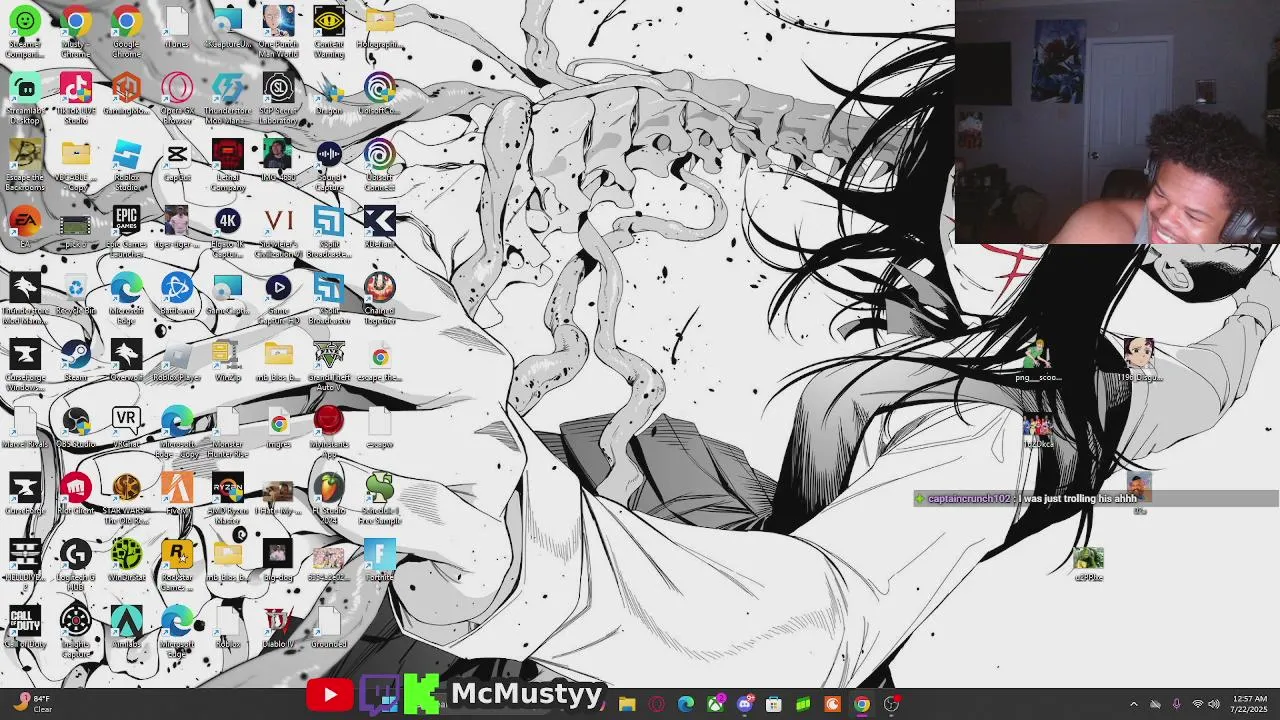Select the Escape the Backrooms icon
The height and width of the screenshot is (720, 1280).
(25, 165)
